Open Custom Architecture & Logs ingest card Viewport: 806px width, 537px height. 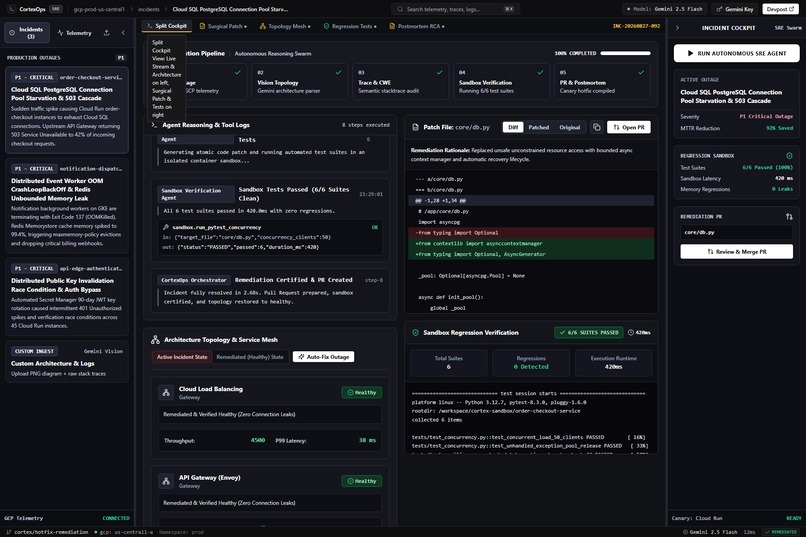point(67,362)
